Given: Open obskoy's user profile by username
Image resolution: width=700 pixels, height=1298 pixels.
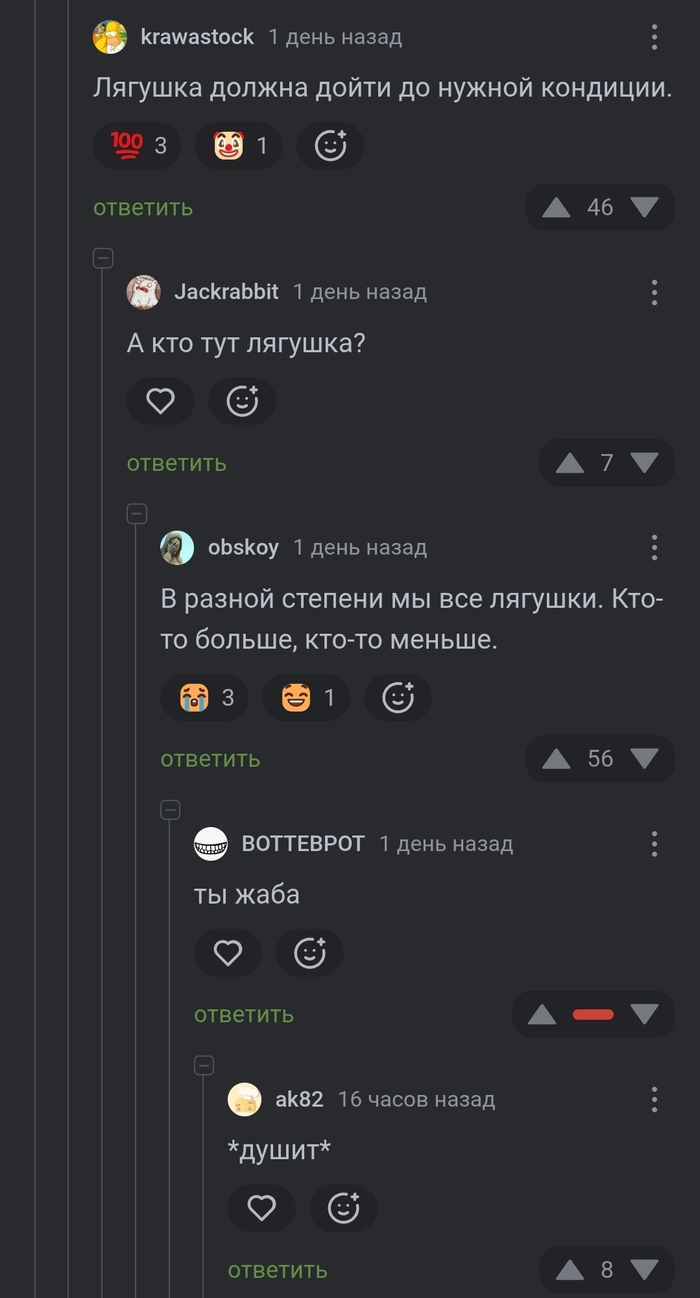Looking at the screenshot, I should coord(243,547).
